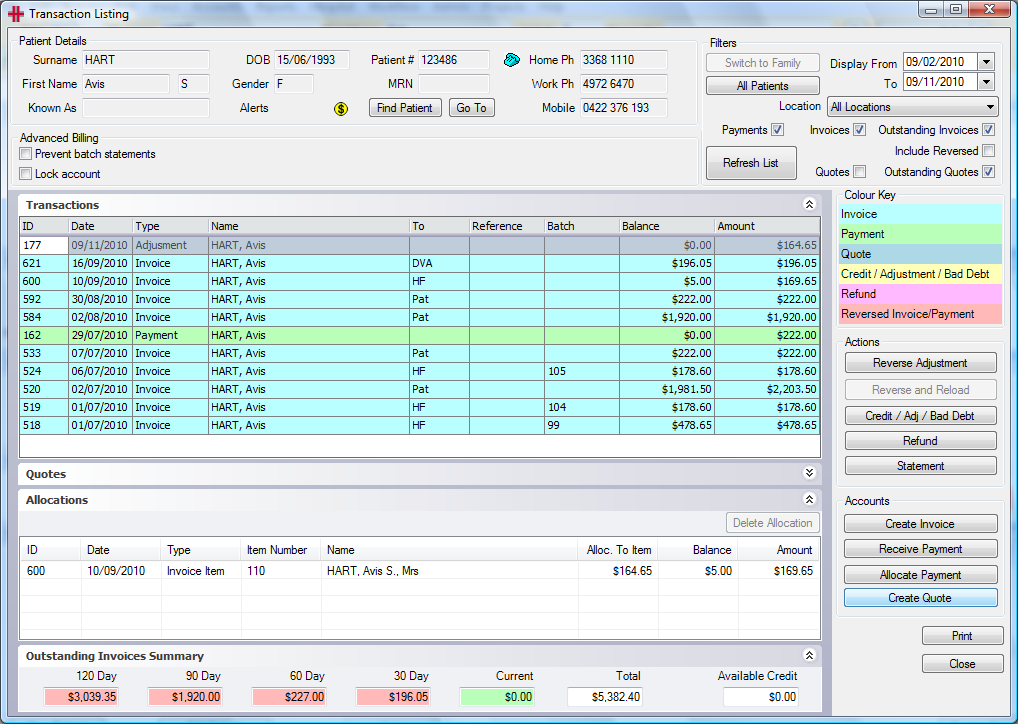Click Reverse Adjustment button
1018x724 pixels.
921,363
